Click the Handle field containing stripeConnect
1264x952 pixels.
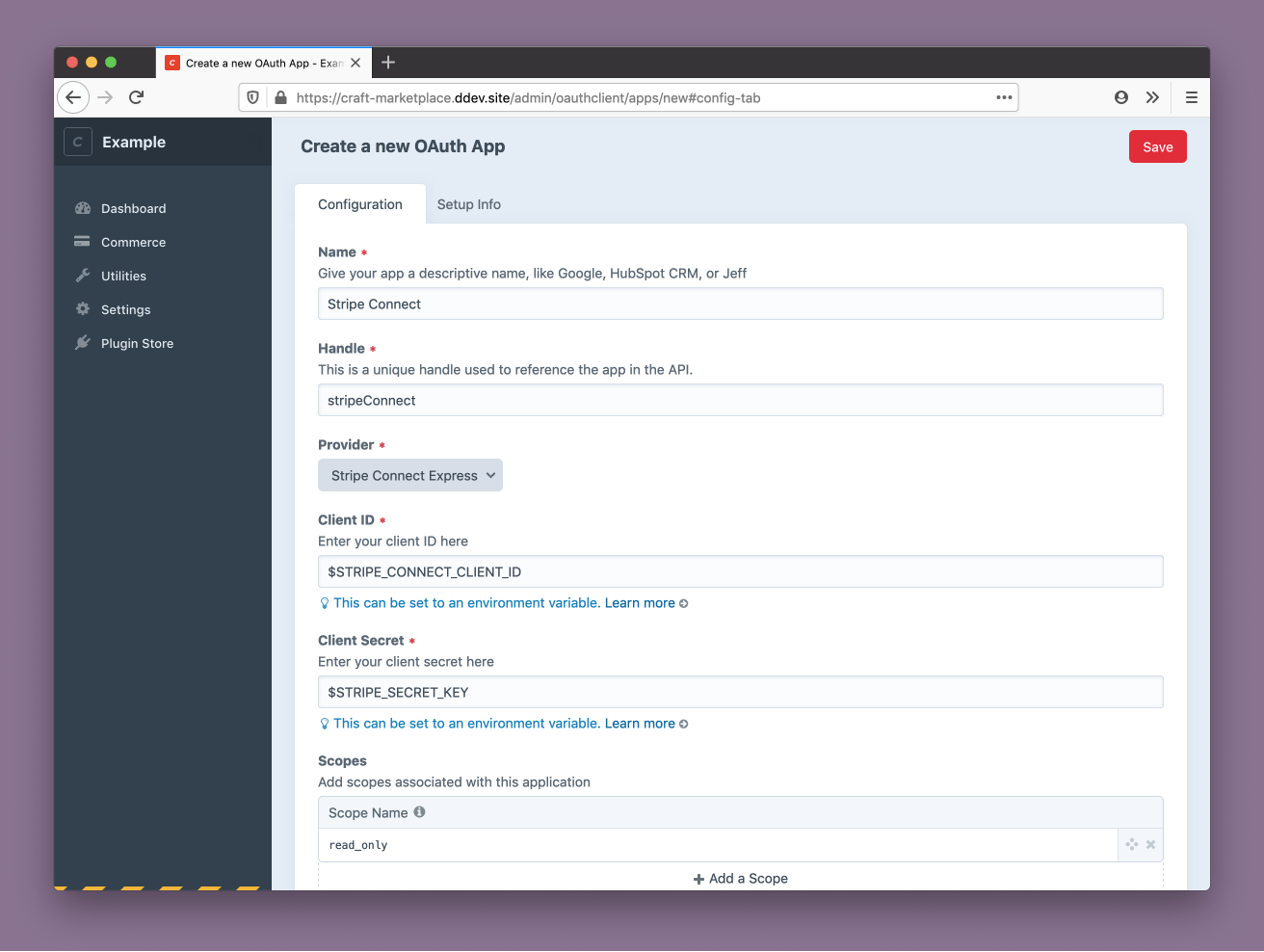tap(741, 400)
